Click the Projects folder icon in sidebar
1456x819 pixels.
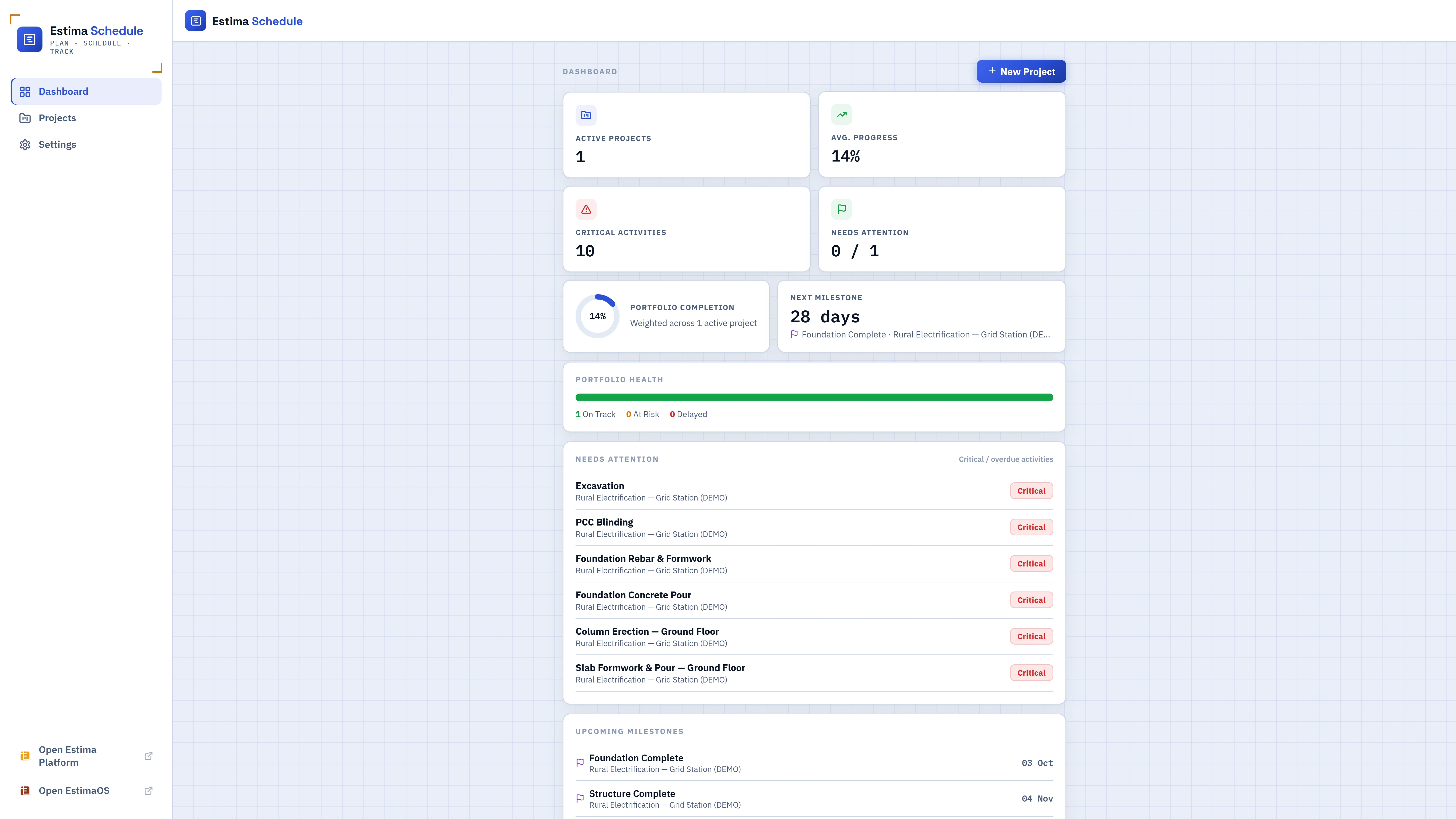click(x=25, y=118)
